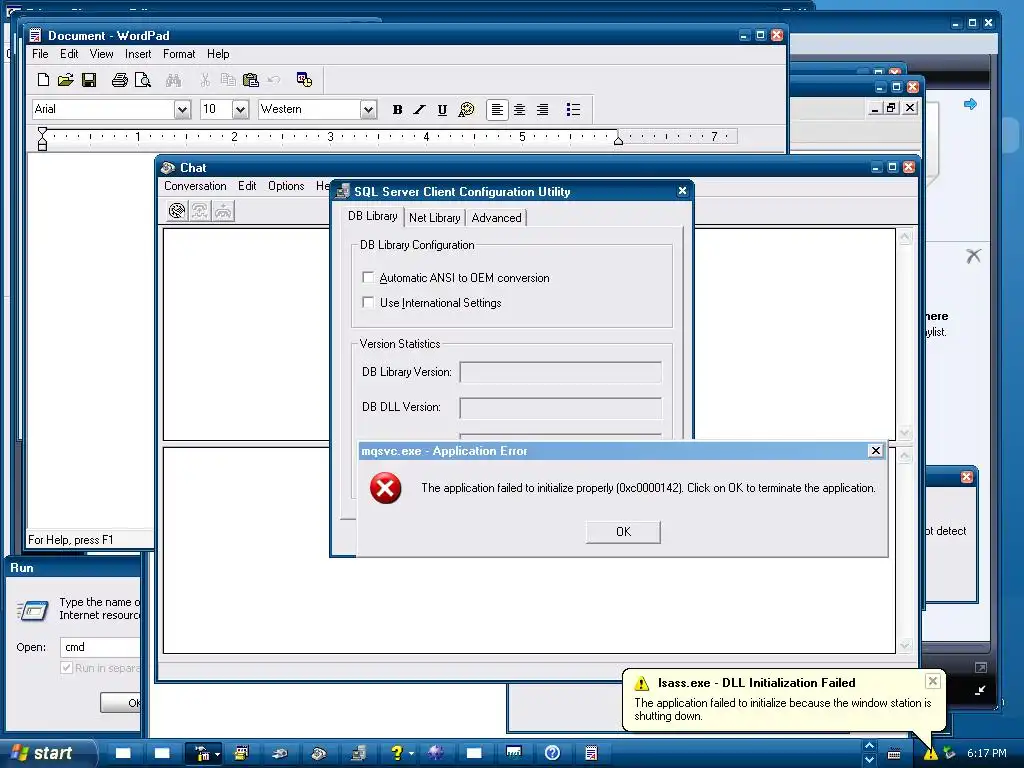The height and width of the screenshot is (768, 1024).
Task: Open WordPad Edit menu
Action: (x=69, y=54)
